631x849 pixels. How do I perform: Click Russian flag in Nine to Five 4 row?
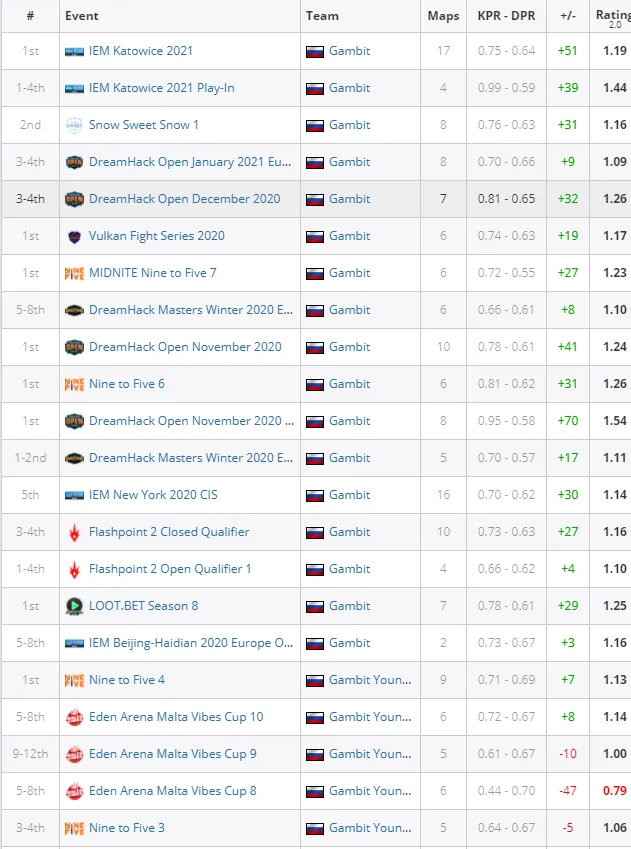click(315, 681)
